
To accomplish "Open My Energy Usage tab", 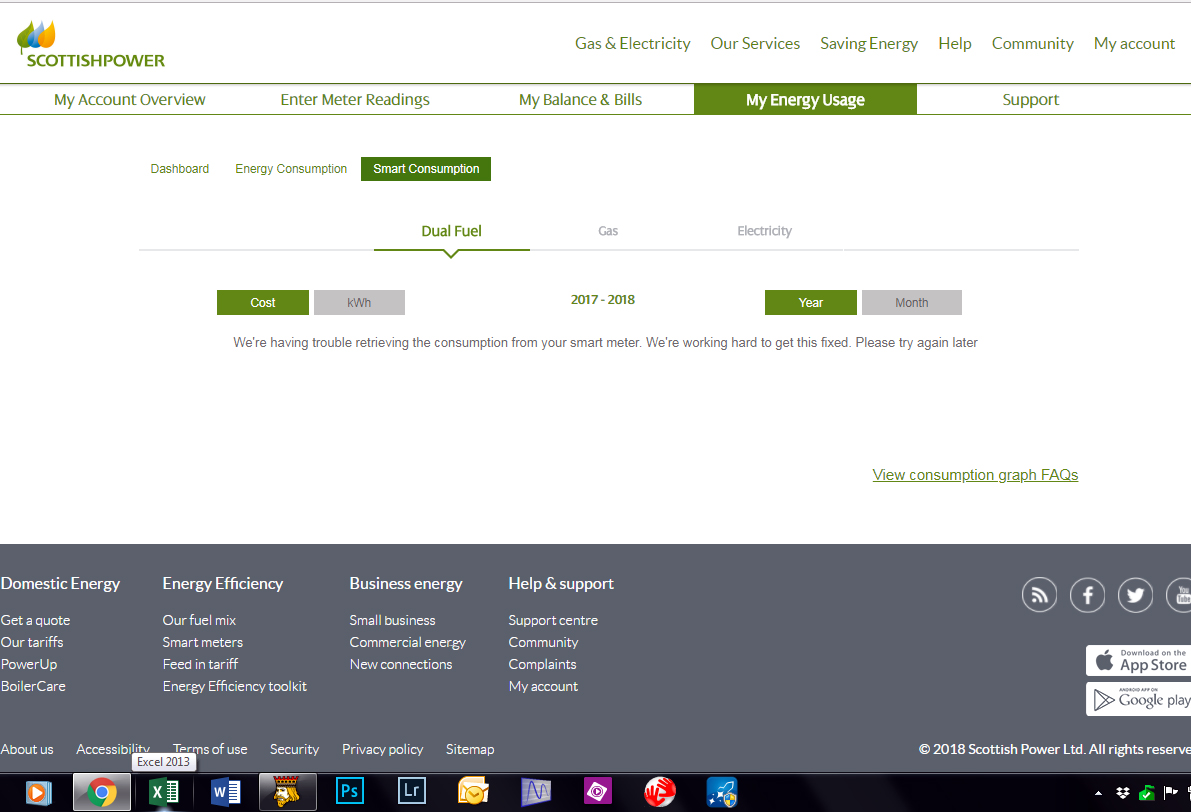I will point(805,100).
